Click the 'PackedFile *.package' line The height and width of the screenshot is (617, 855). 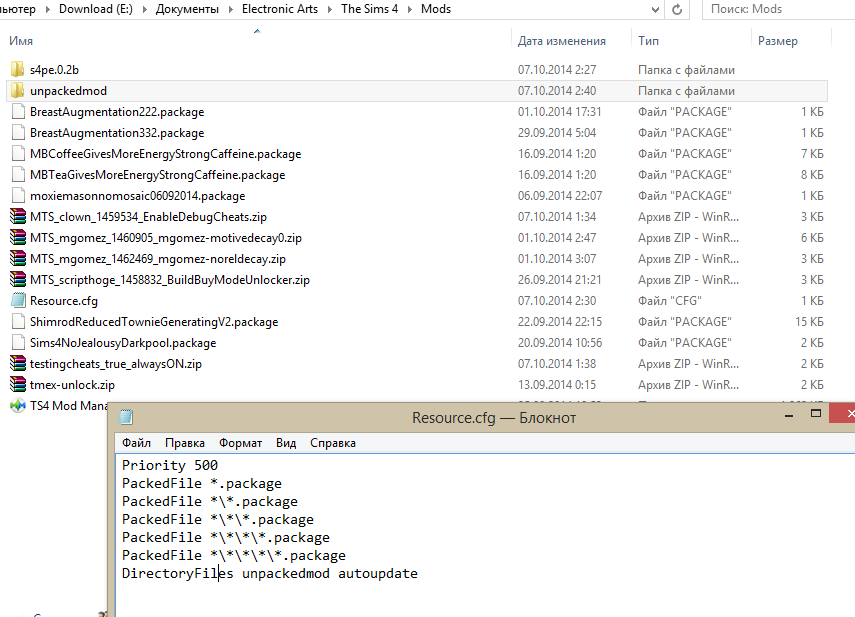coord(202,483)
